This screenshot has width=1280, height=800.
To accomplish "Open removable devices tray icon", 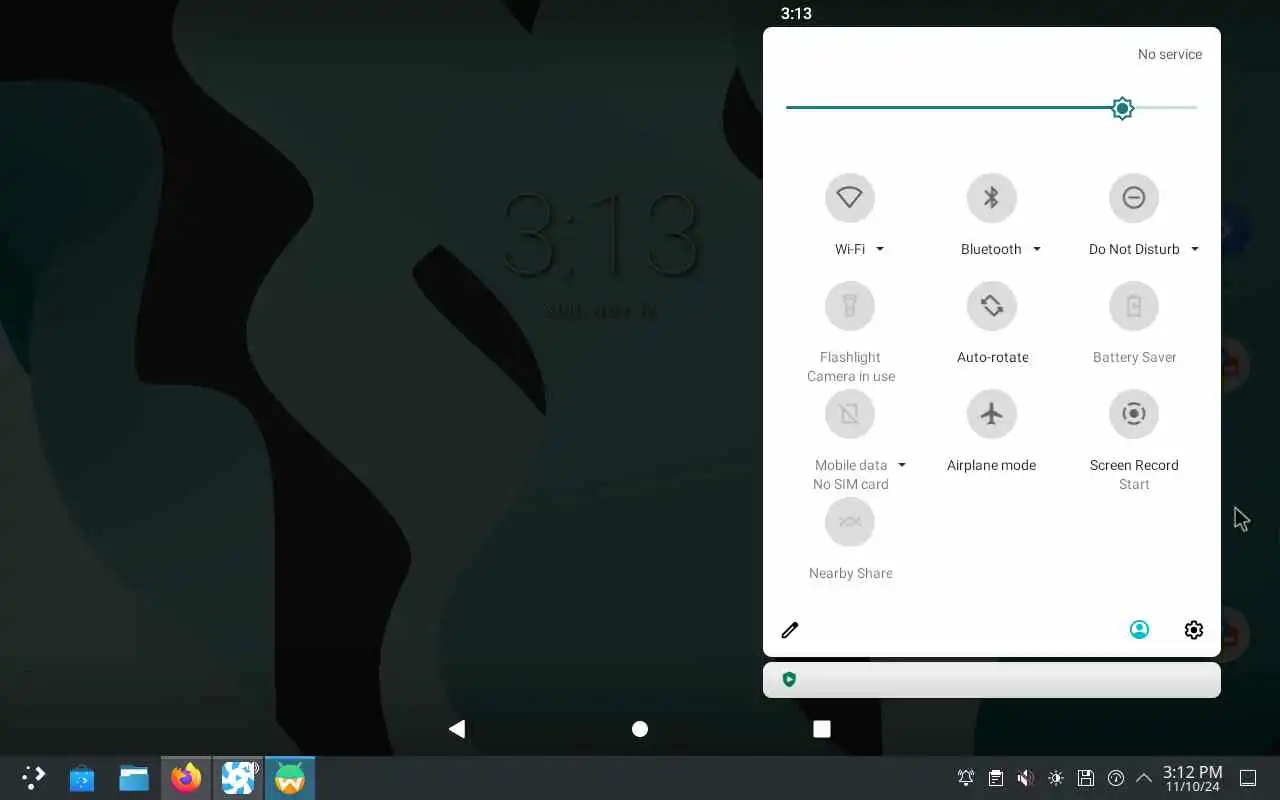I will point(1086,778).
